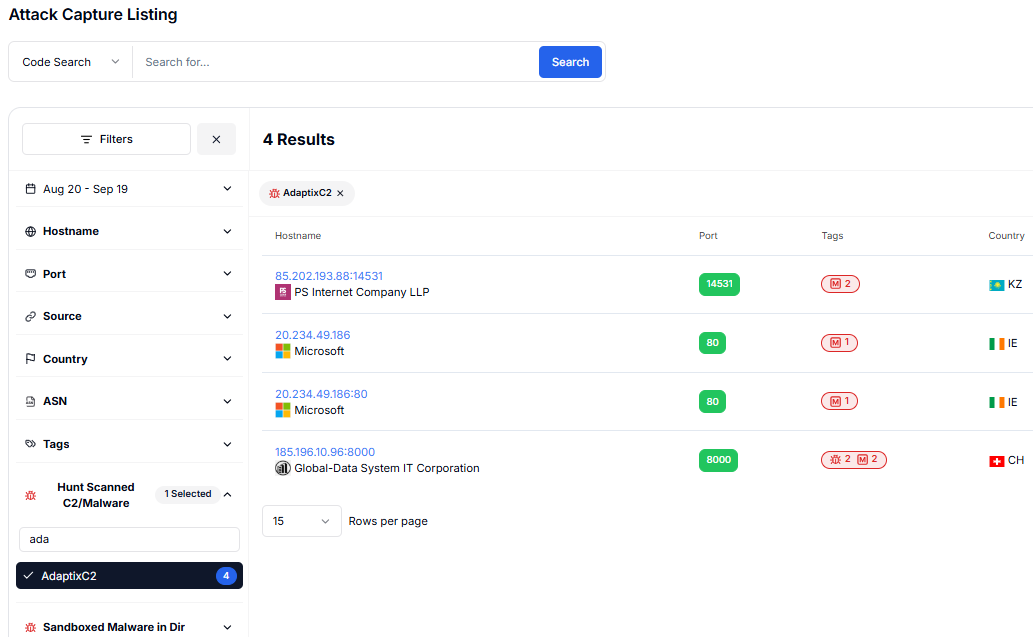Click the green 14531 port badge
1033x637 pixels.
click(719, 284)
